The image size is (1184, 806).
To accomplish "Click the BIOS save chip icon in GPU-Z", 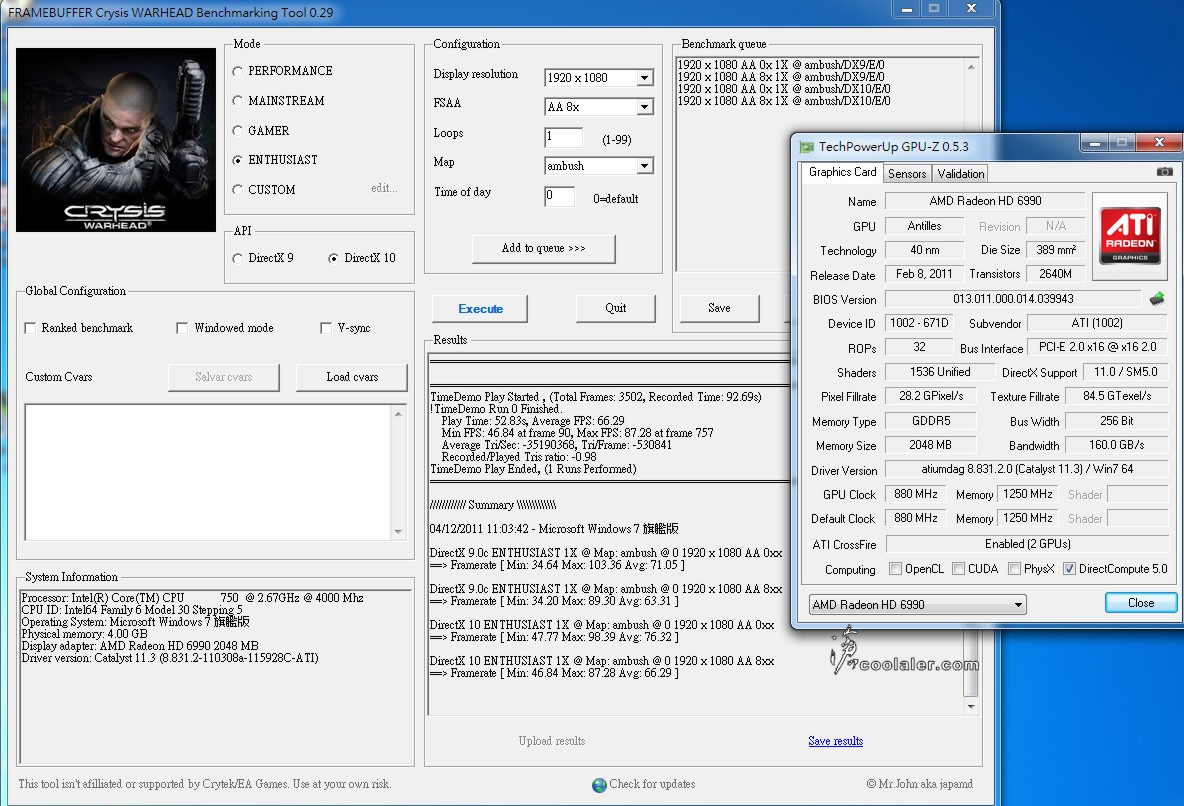I will [x=1157, y=299].
